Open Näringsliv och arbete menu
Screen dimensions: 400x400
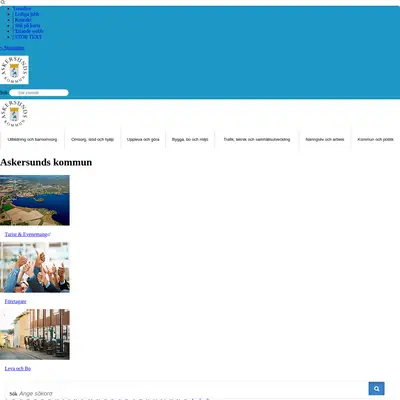pos(325,139)
